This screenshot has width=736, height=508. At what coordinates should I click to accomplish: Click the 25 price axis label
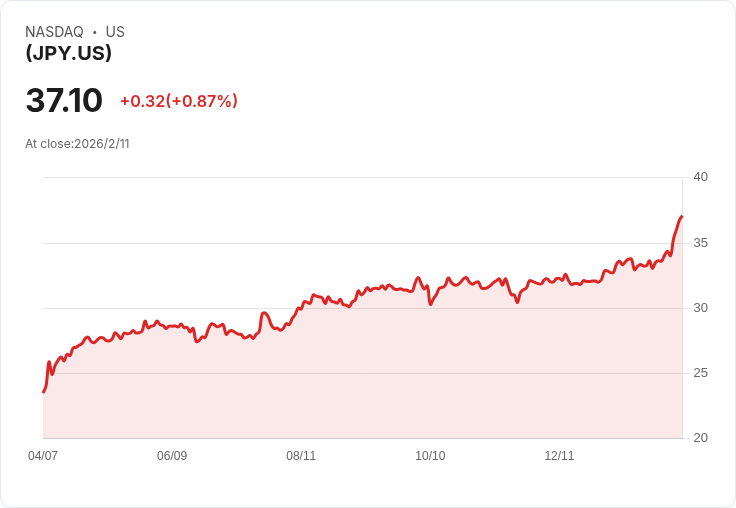[700, 373]
